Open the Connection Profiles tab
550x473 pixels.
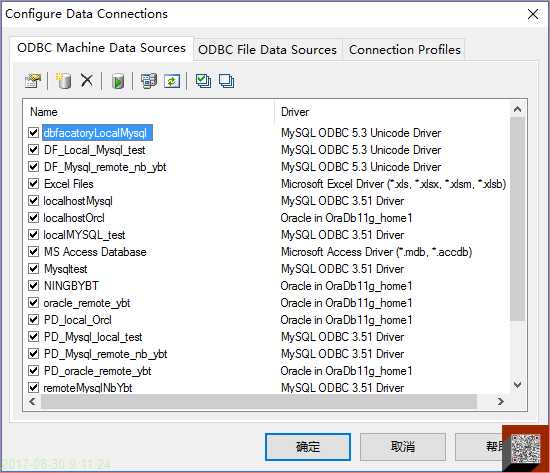pyautogui.click(x=404, y=50)
